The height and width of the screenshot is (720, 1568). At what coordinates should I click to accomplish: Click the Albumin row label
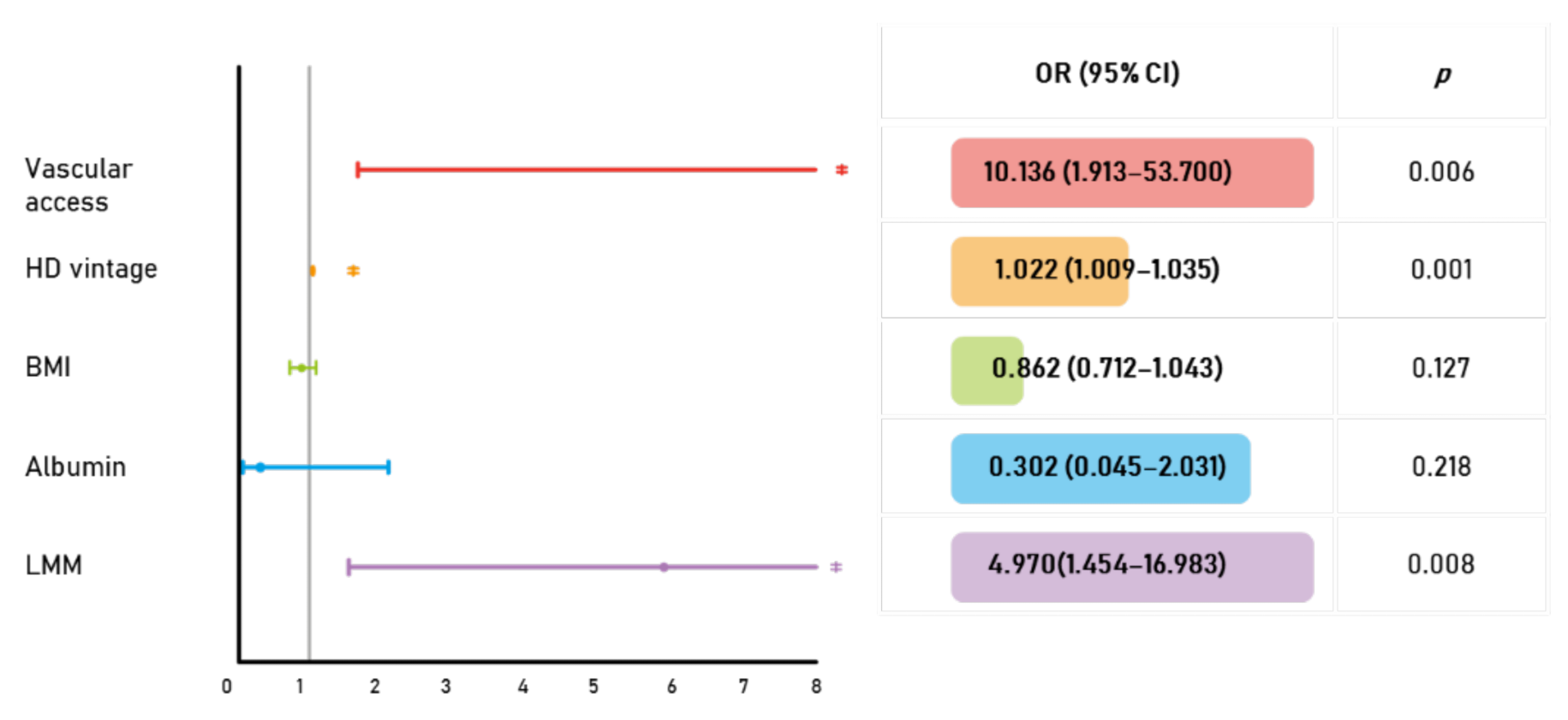click(x=75, y=467)
